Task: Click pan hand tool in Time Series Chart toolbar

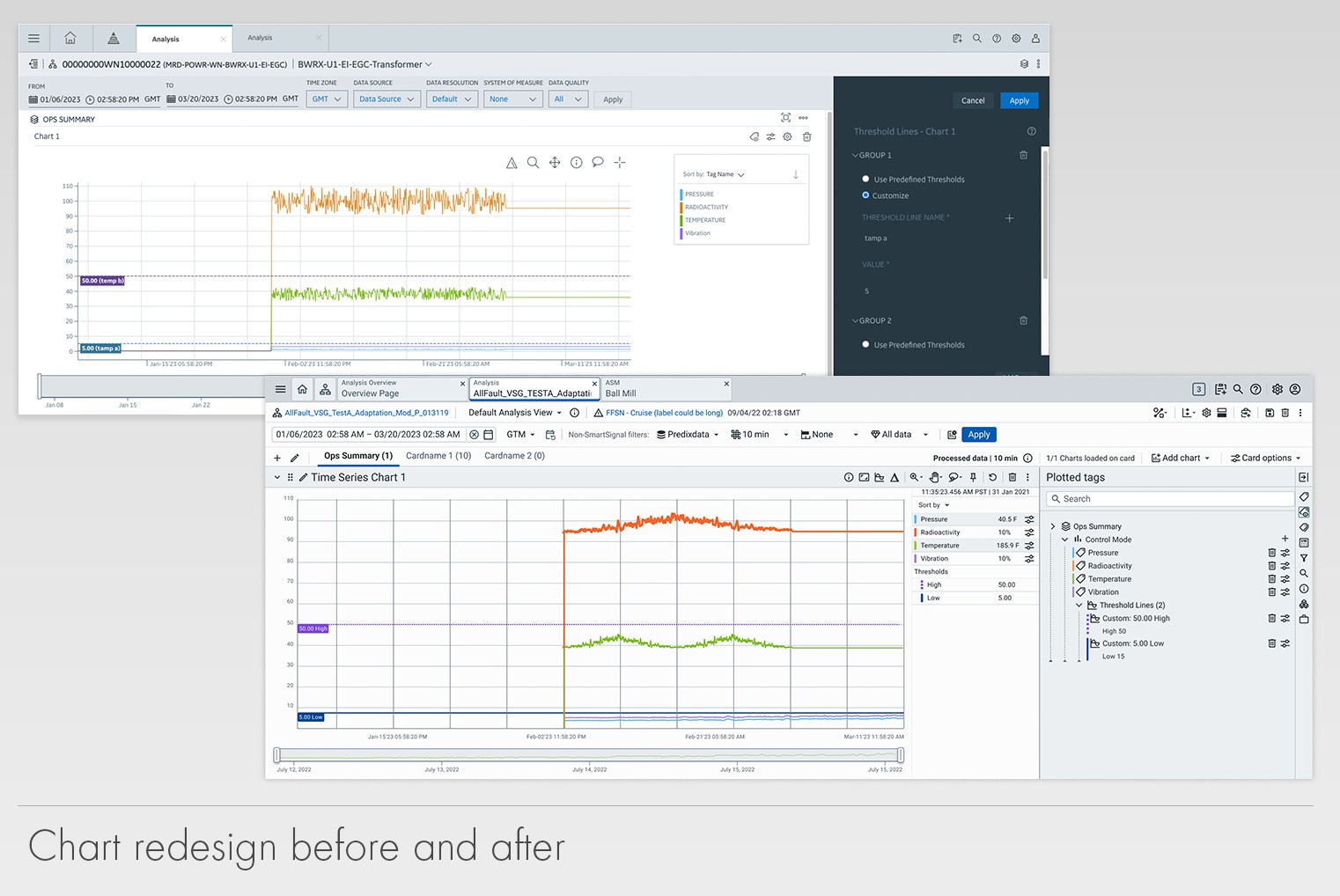Action: [x=935, y=477]
